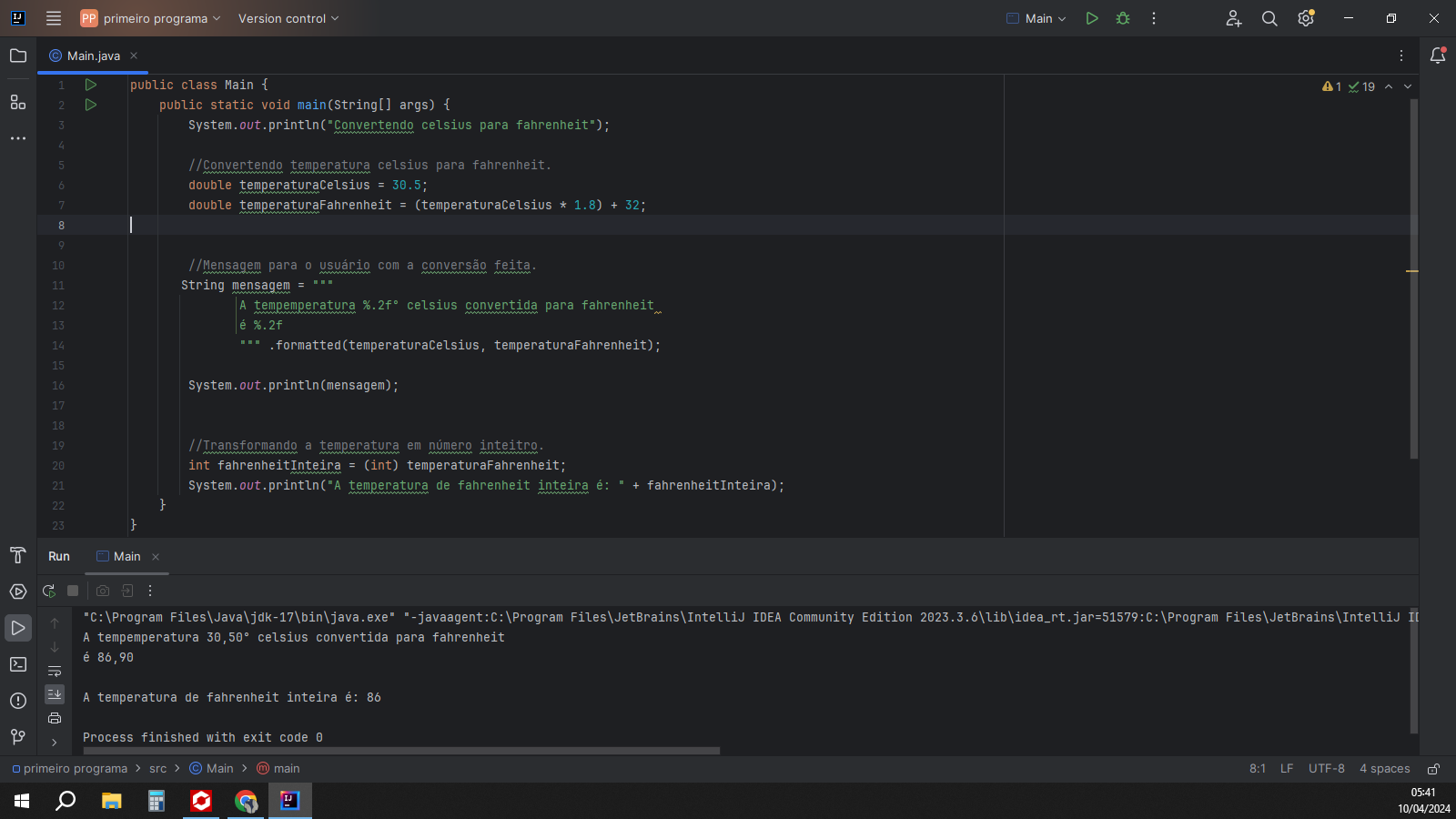The width and height of the screenshot is (1456, 819).
Task: Click the taskbar clock and date
Action: pos(1424,801)
